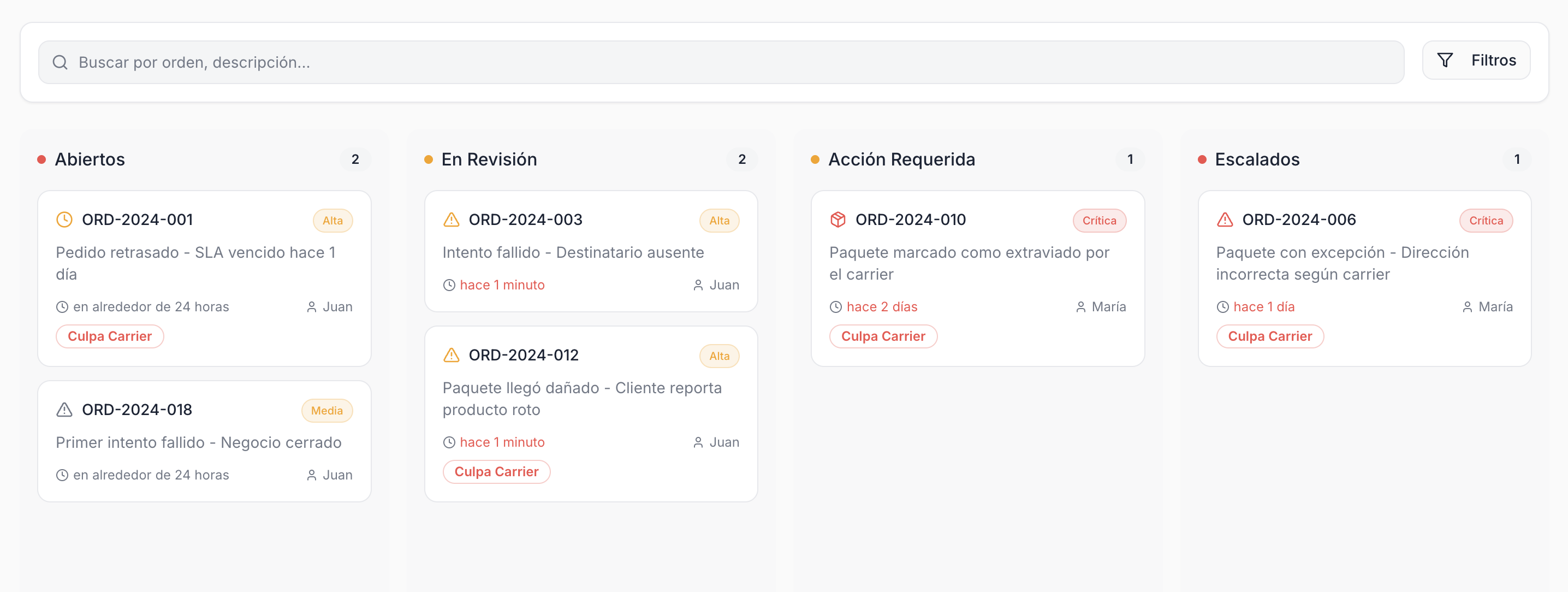Viewport: 1568px width, 592px height.
Task: Click the Media priority badge on ORD-2024-018
Action: click(326, 411)
